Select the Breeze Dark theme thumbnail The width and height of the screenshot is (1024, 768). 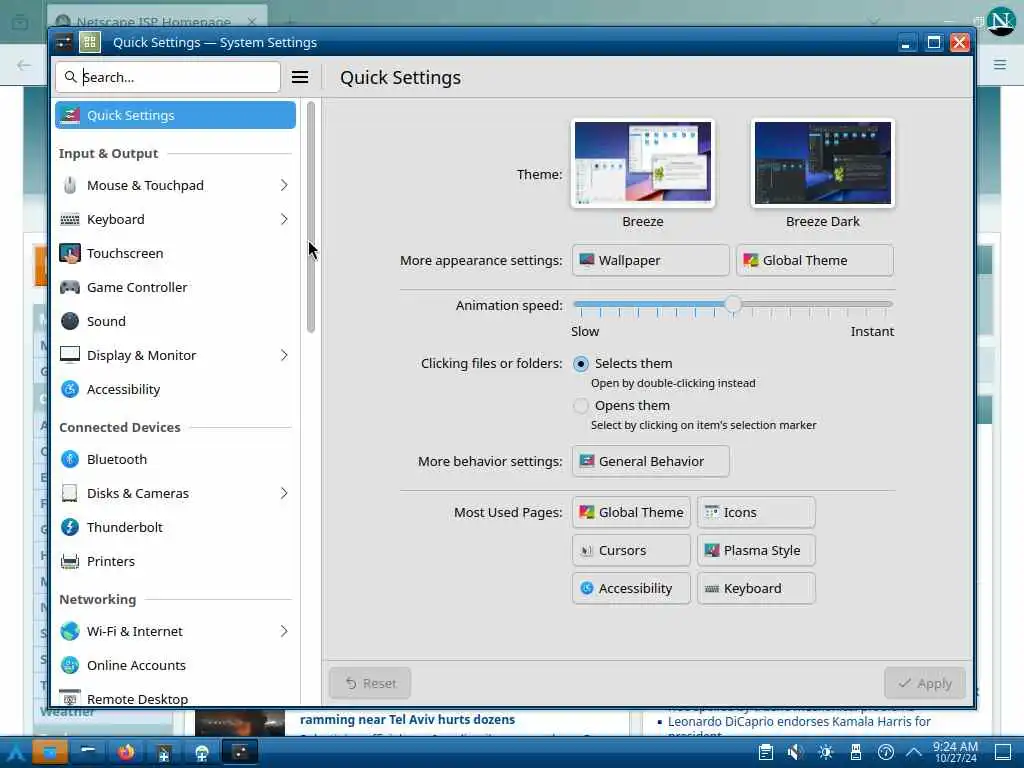823,163
